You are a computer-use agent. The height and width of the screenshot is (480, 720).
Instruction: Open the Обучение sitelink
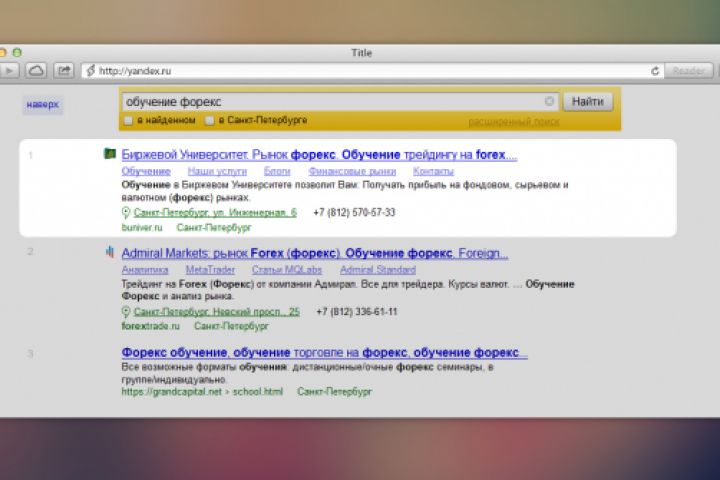tap(146, 171)
